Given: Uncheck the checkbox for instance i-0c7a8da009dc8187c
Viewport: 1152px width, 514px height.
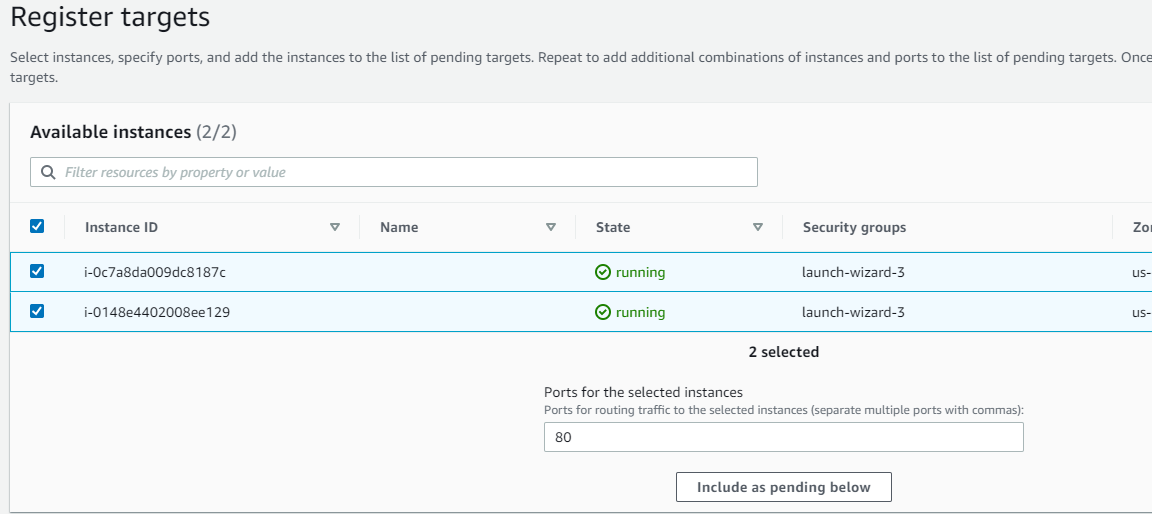Looking at the screenshot, I should coord(37,271).
